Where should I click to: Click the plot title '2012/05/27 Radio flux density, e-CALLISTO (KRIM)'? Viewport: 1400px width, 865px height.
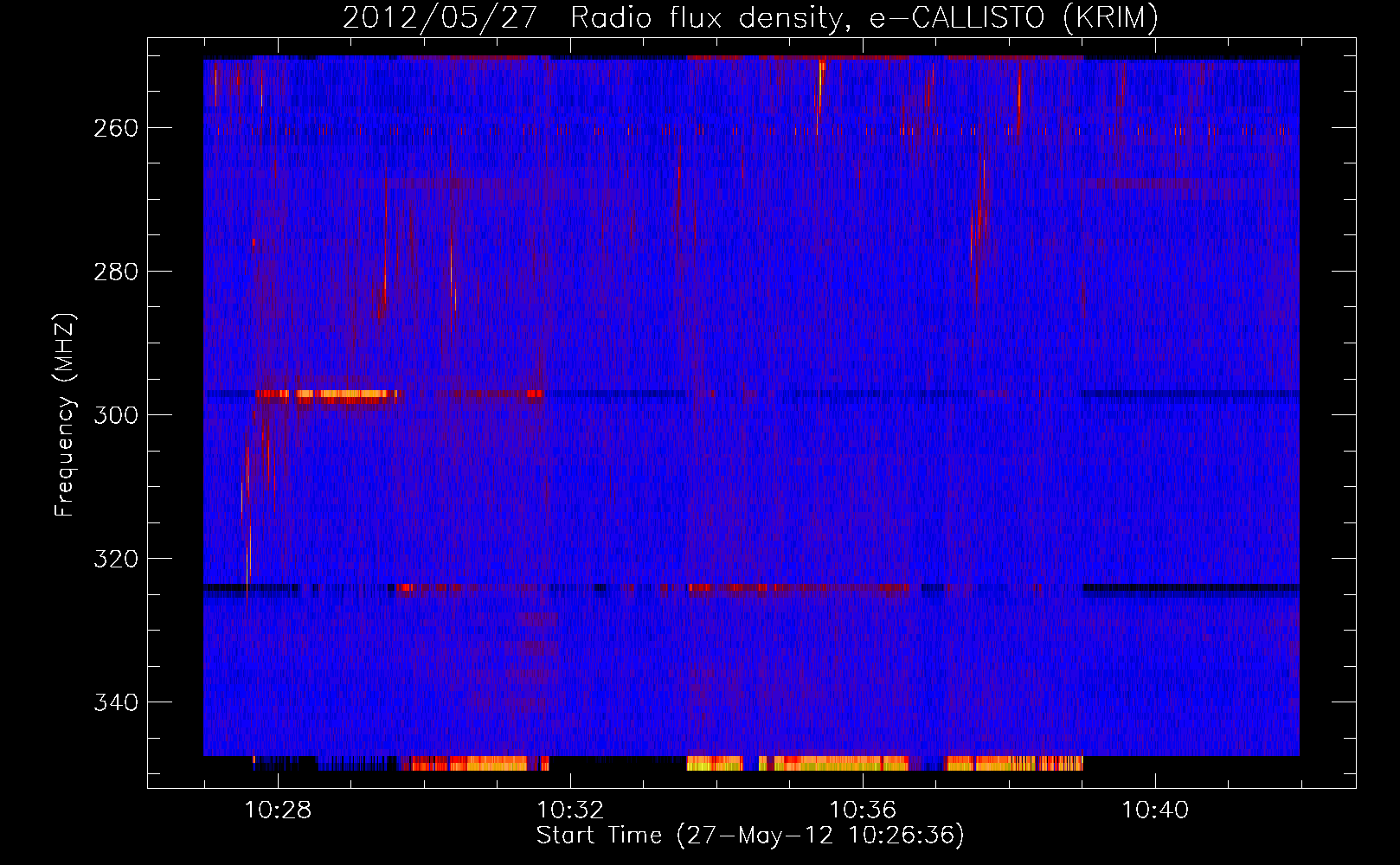(750, 17)
